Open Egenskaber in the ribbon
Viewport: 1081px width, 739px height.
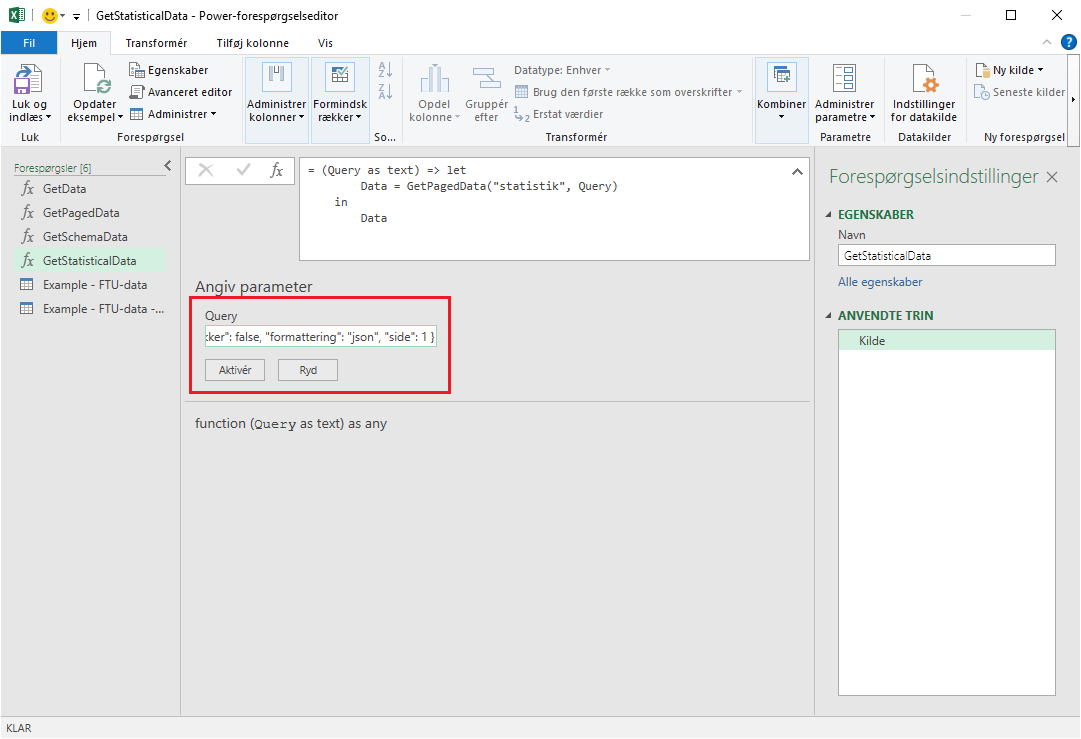click(x=169, y=70)
